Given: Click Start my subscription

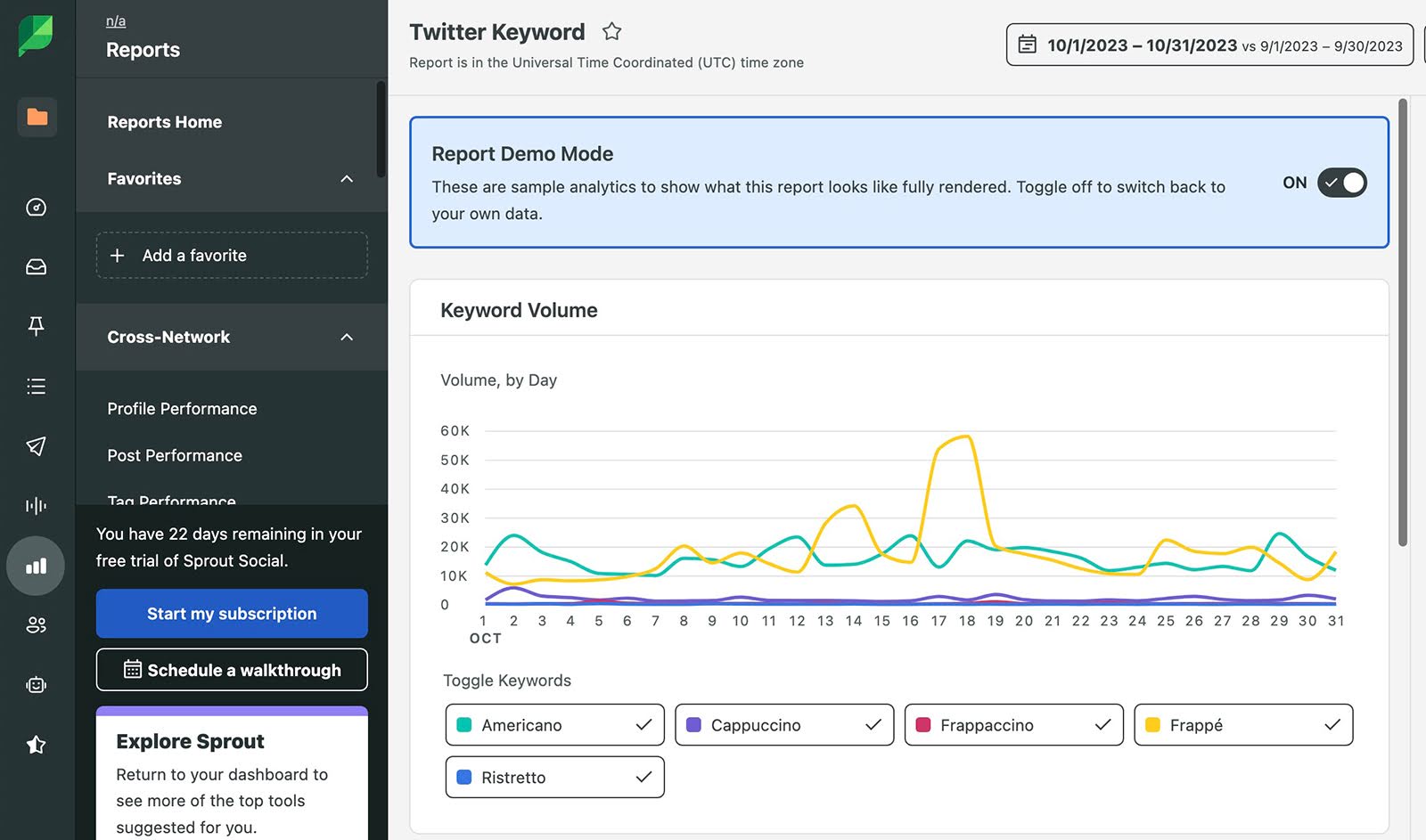Looking at the screenshot, I should point(231,613).
